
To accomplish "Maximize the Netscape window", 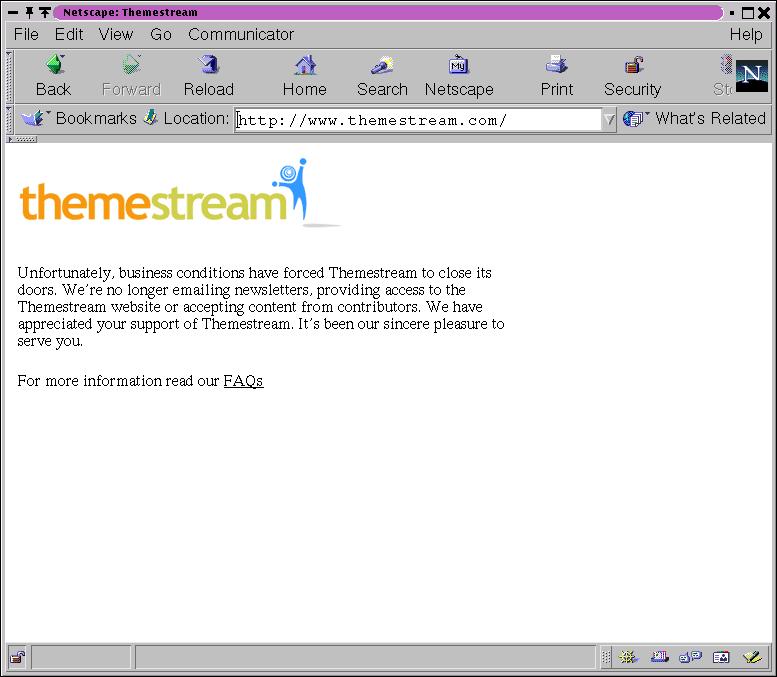I will (x=748, y=13).
